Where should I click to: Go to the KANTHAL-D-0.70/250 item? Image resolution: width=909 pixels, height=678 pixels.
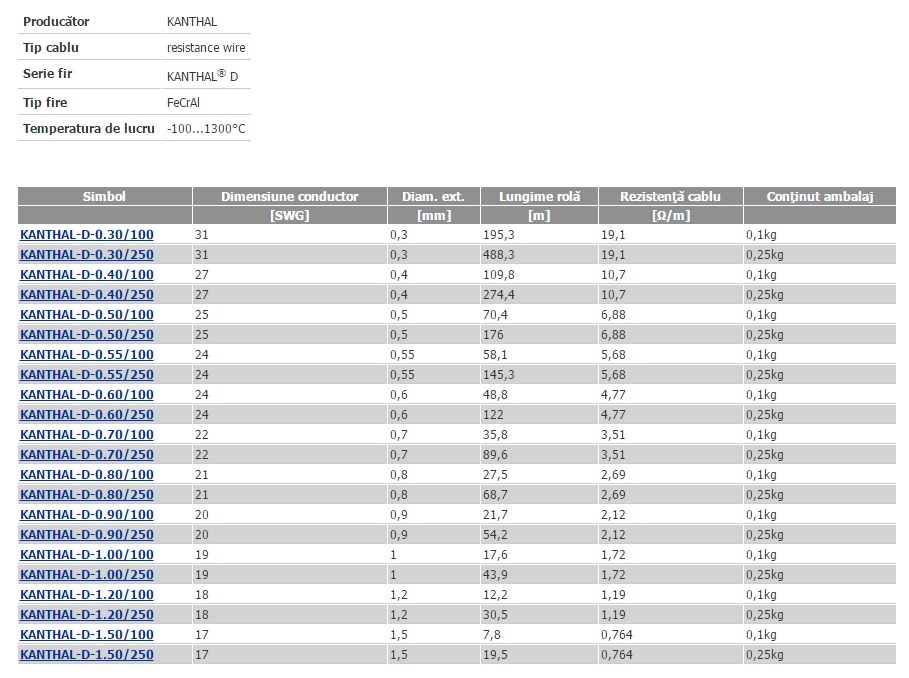87,454
